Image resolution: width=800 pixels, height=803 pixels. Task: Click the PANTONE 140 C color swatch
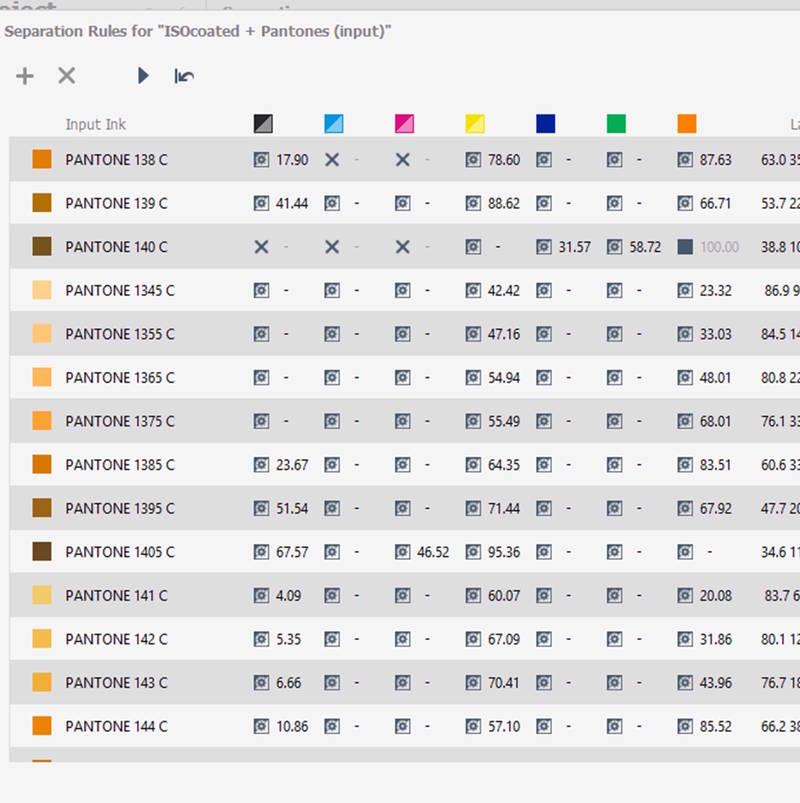point(42,246)
